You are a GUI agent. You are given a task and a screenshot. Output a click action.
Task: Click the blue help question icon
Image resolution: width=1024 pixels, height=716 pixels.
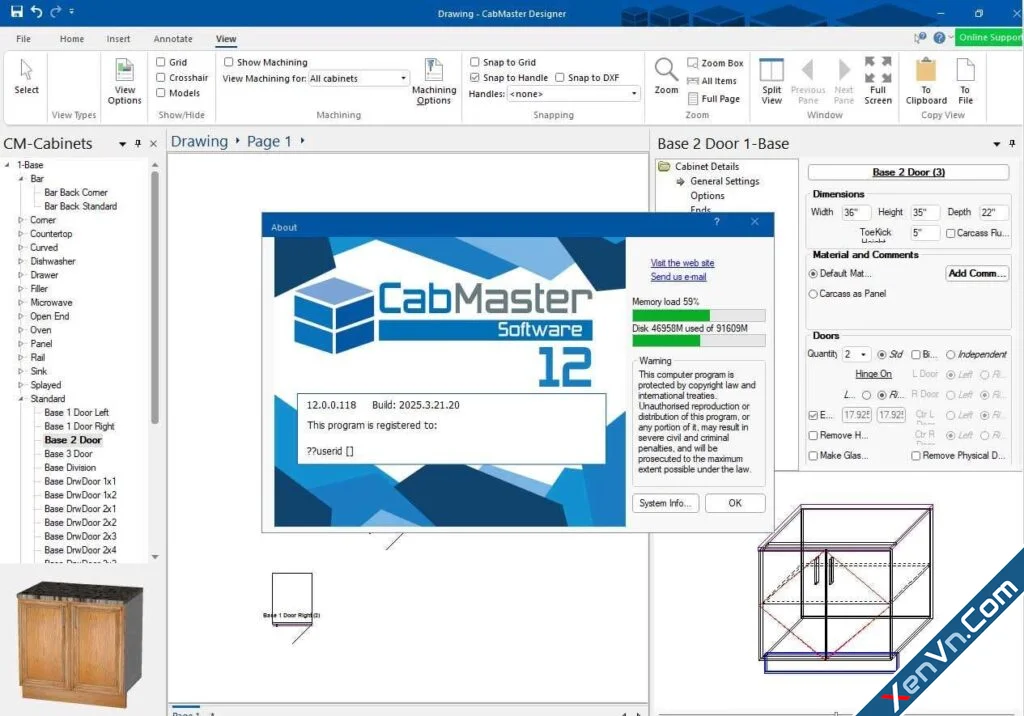(939, 38)
